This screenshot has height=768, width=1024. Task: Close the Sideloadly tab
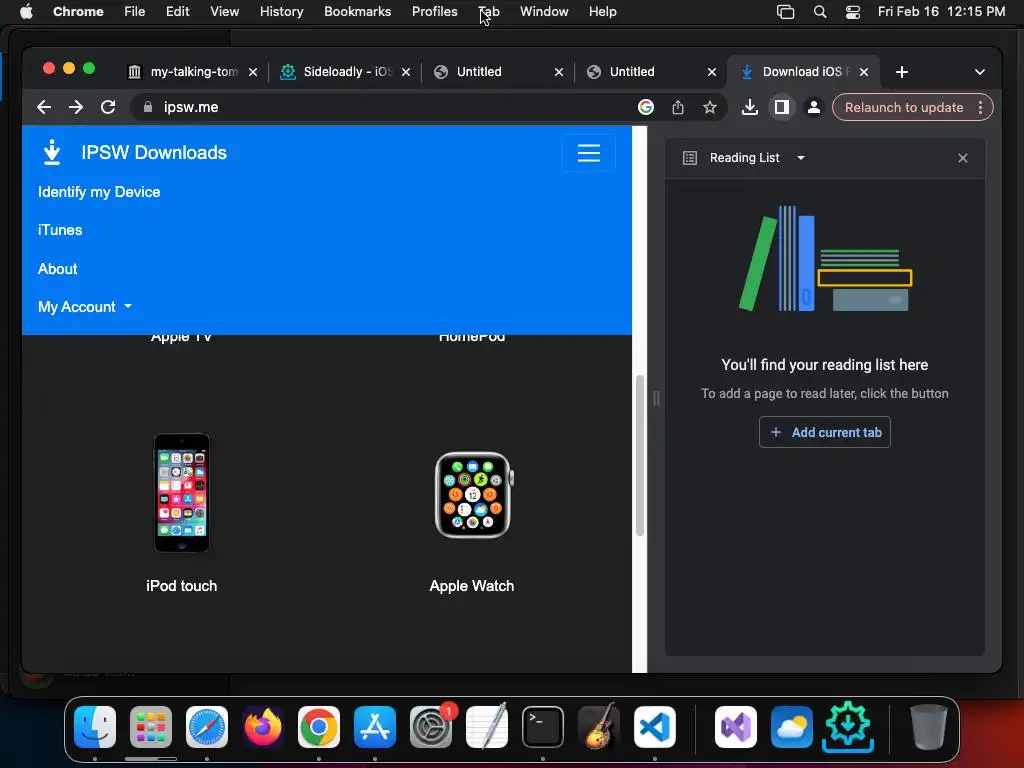(406, 72)
